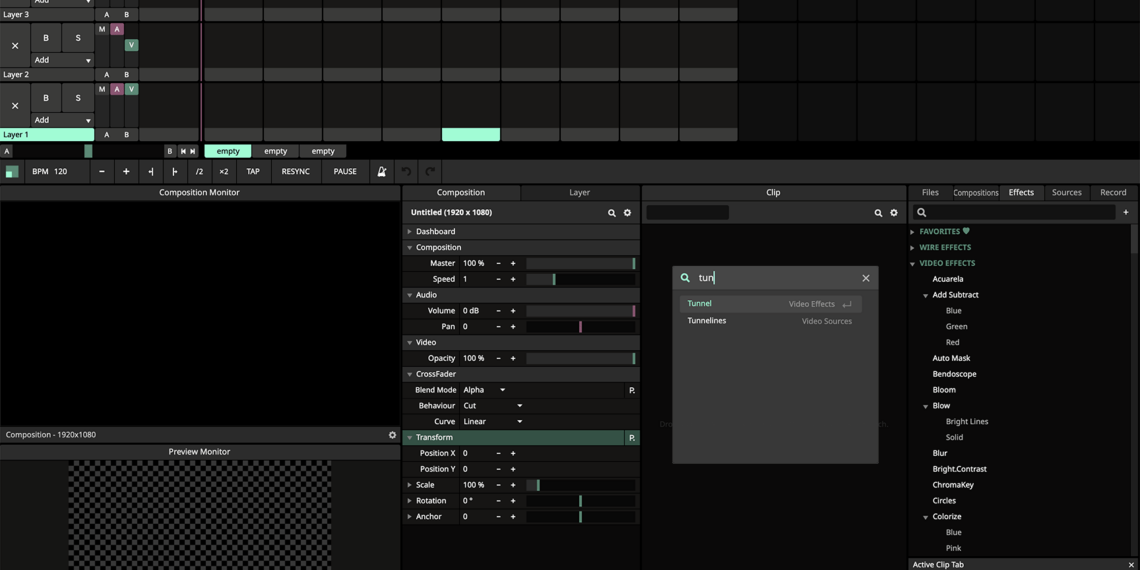Open the Blend Mode Alpha dropdown
The width and height of the screenshot is (1140, 570).
485,390
